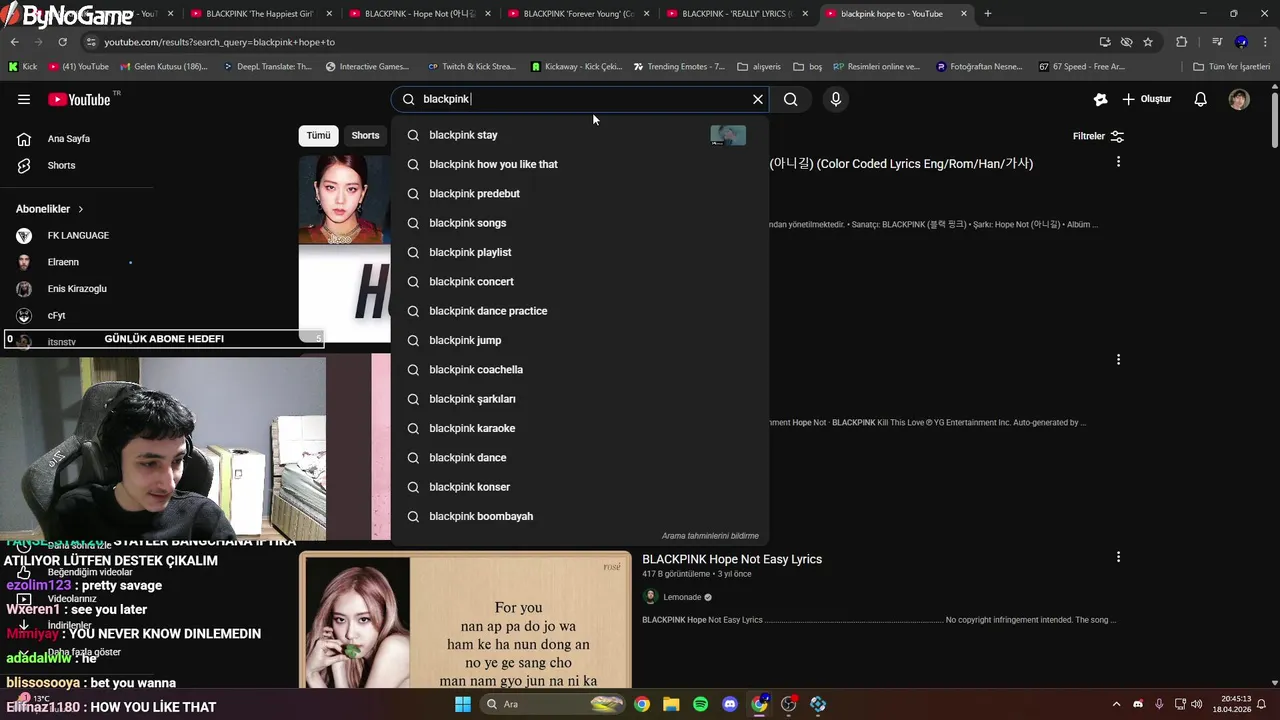Choose suggestion 'blackpink karaoke'
1280x720 pixels.
pos(581,428)
